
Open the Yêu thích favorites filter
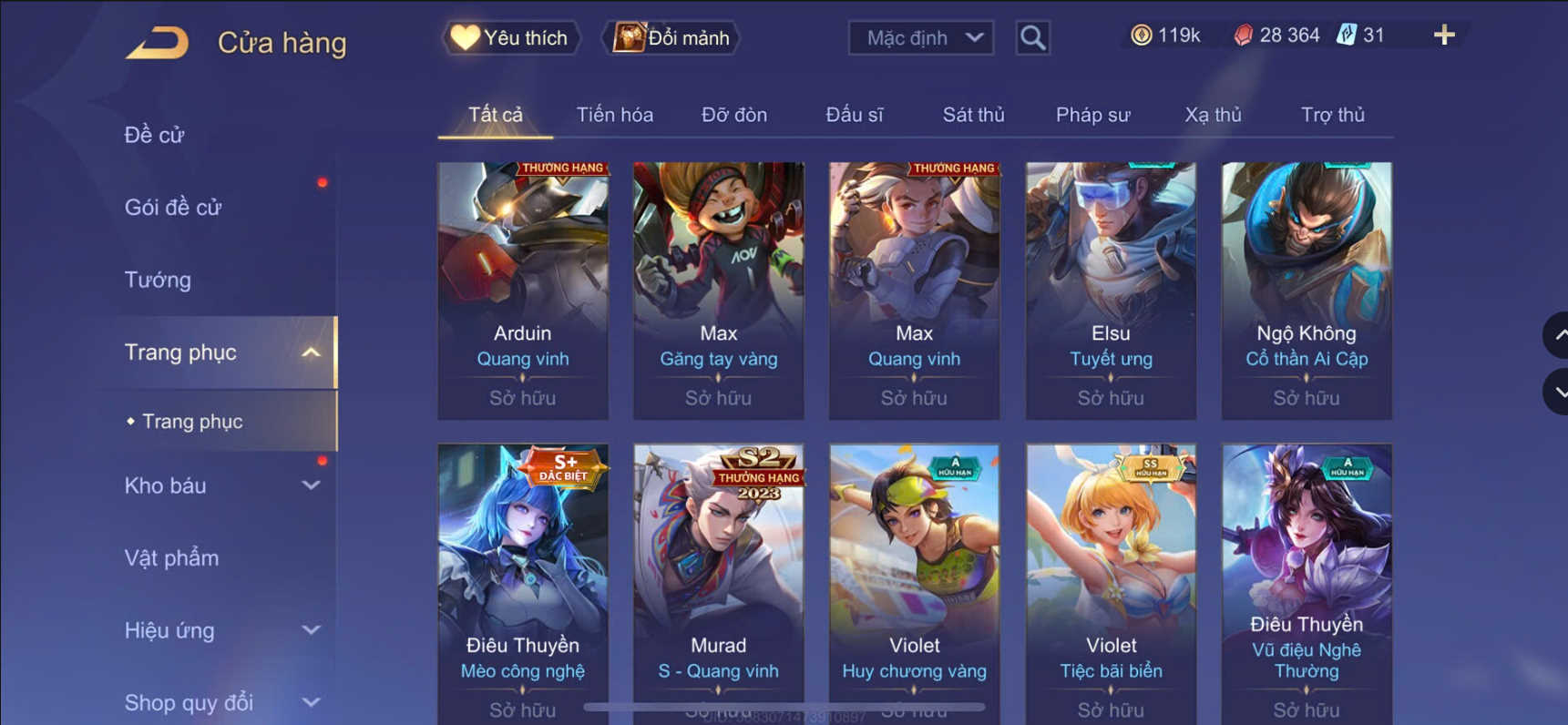tap(511, 37)
